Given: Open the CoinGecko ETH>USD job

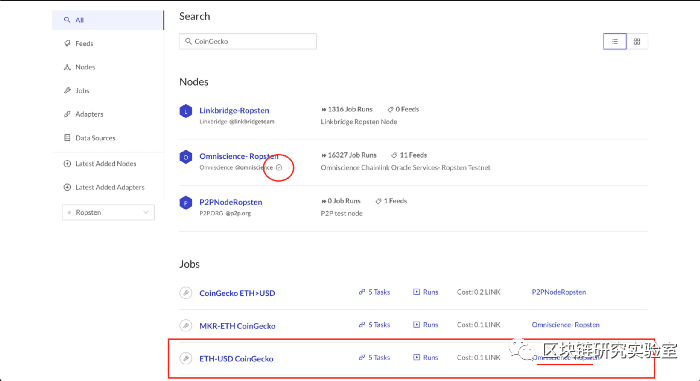Looking at the screenshot, I should (x=237, y=293).
